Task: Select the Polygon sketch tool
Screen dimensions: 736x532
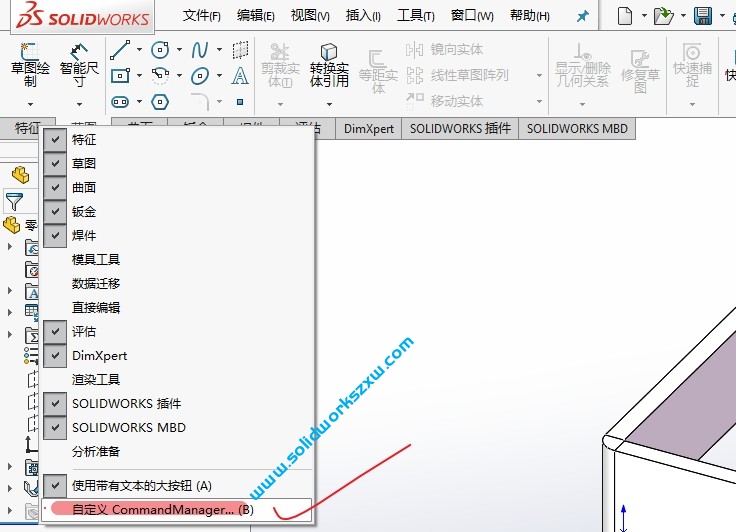Action: click(x=160, y=101)
